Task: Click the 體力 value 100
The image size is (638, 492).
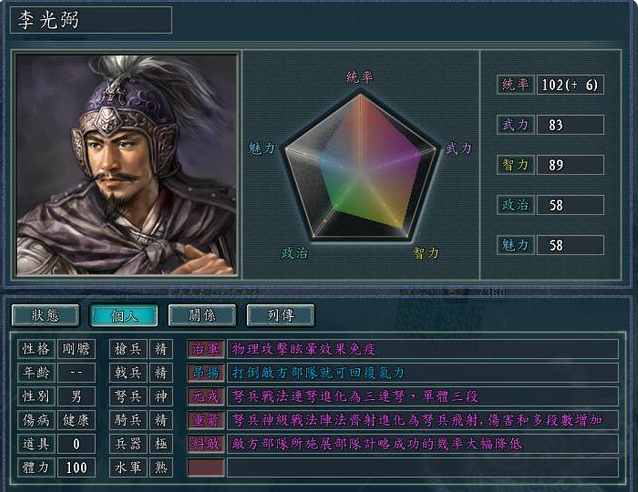Action: [76, 467]
